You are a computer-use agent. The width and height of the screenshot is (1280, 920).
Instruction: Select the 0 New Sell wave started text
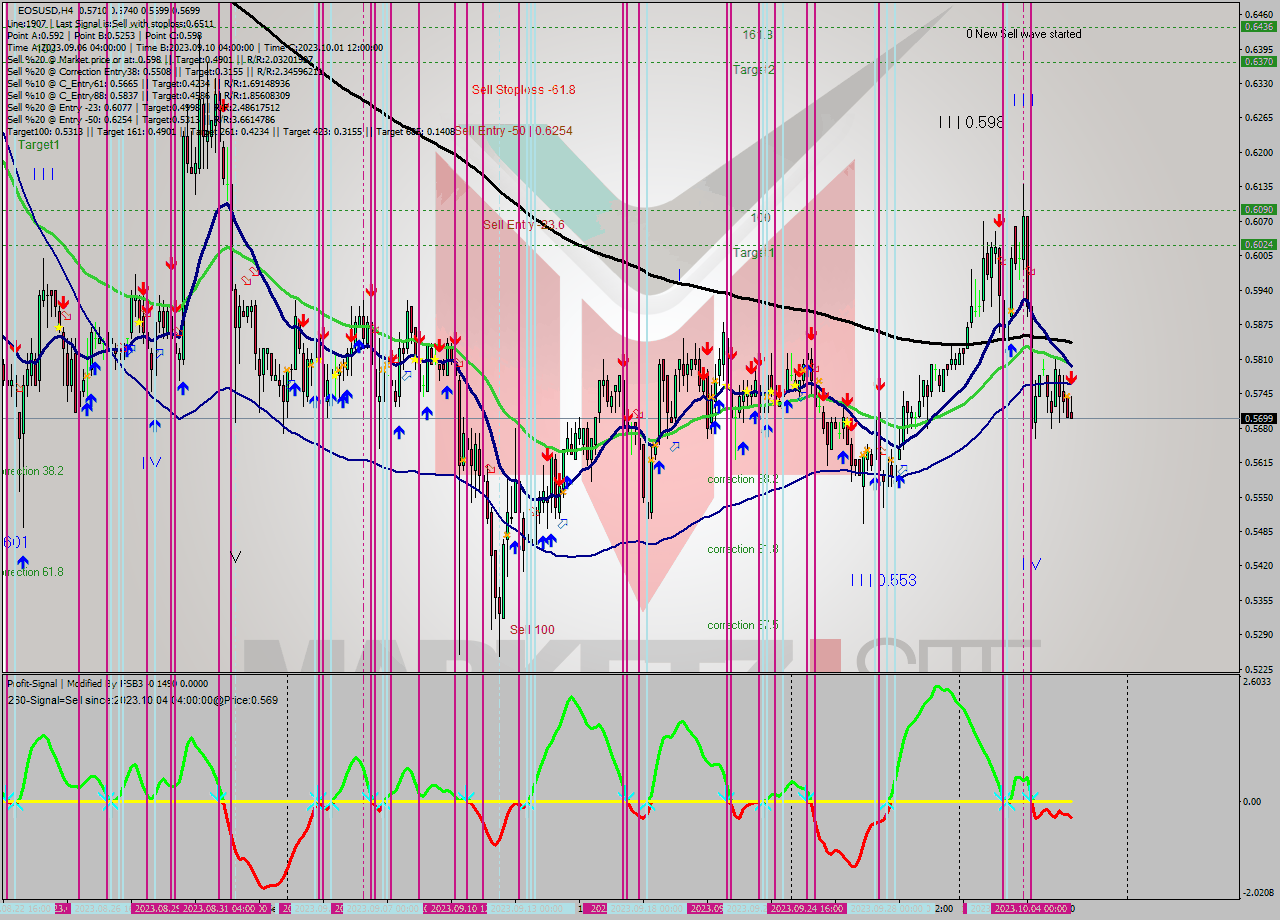(x=1023, y=34)
